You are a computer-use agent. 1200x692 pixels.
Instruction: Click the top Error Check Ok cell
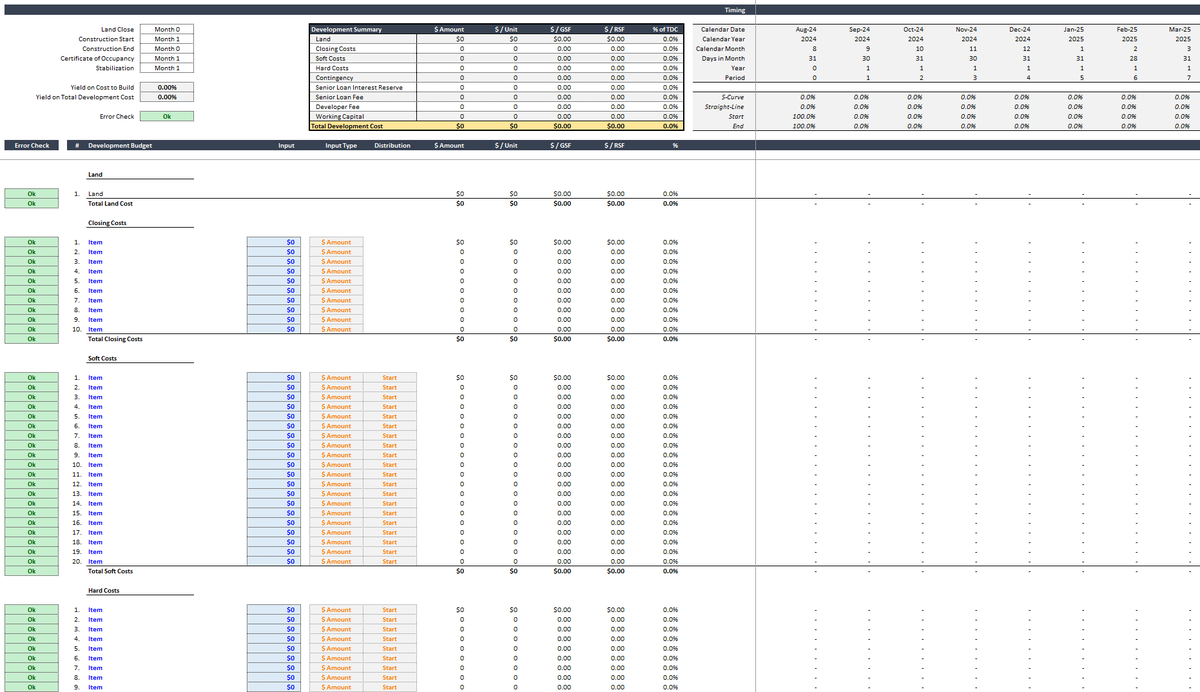click(x=167, y=116)
